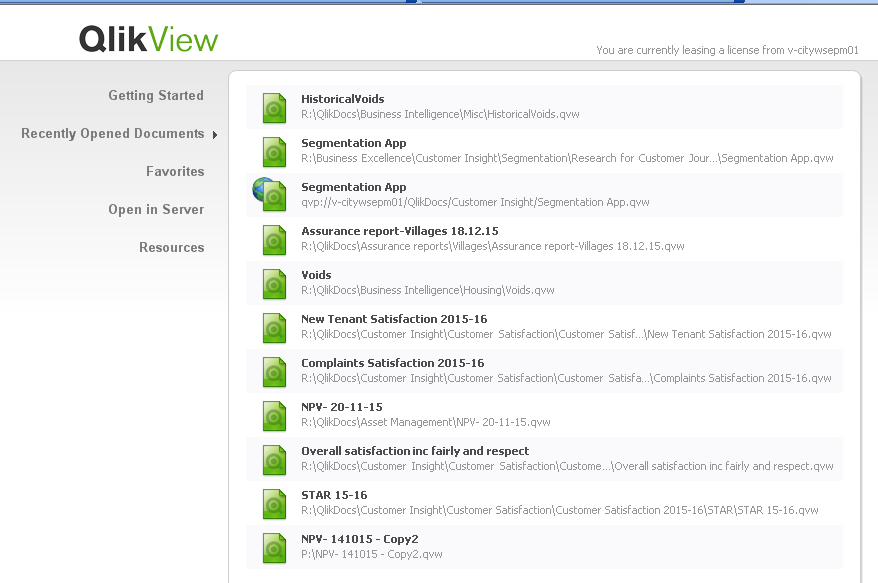Click the arrow beside Recently Opened Documents

(215, 134)
